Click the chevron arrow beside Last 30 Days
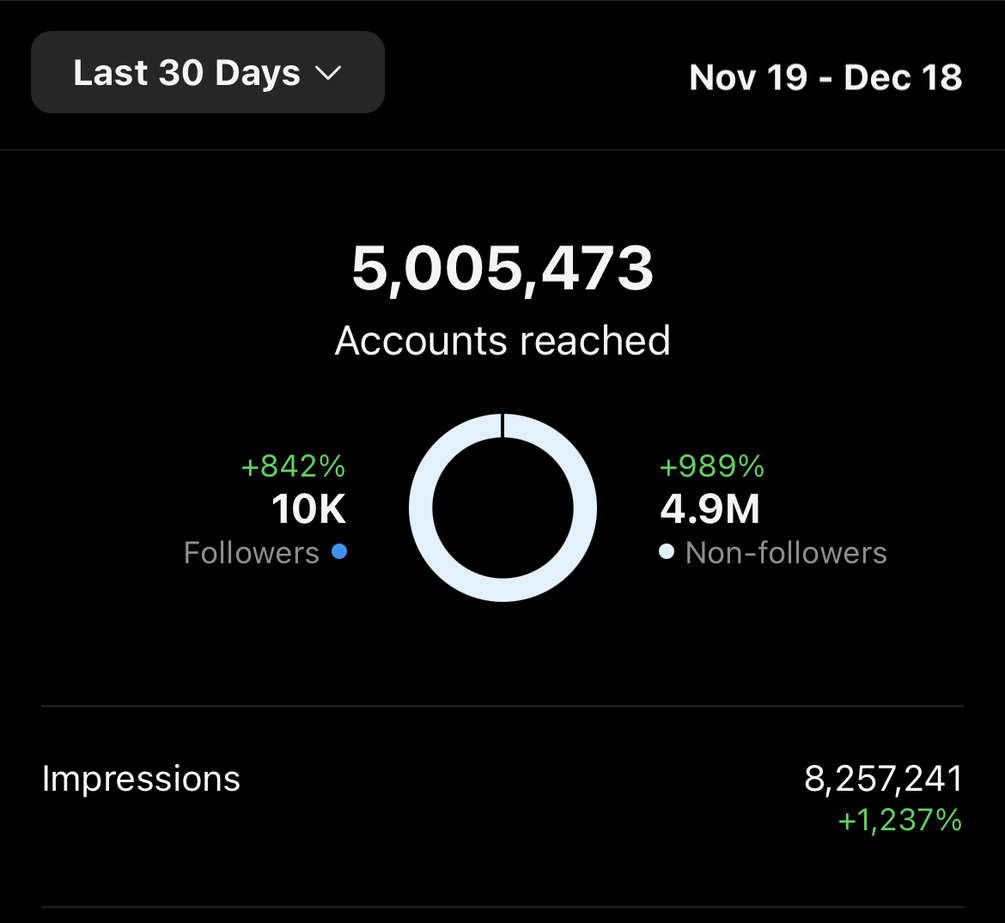 click(329, 73)
